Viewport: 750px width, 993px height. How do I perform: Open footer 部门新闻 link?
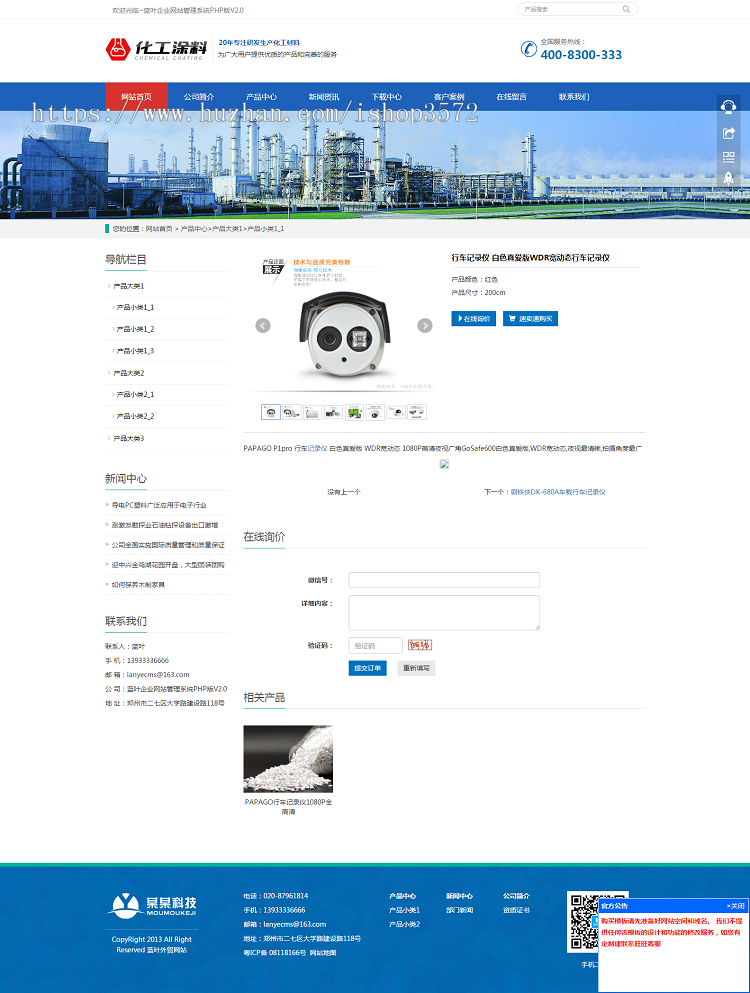459,910
